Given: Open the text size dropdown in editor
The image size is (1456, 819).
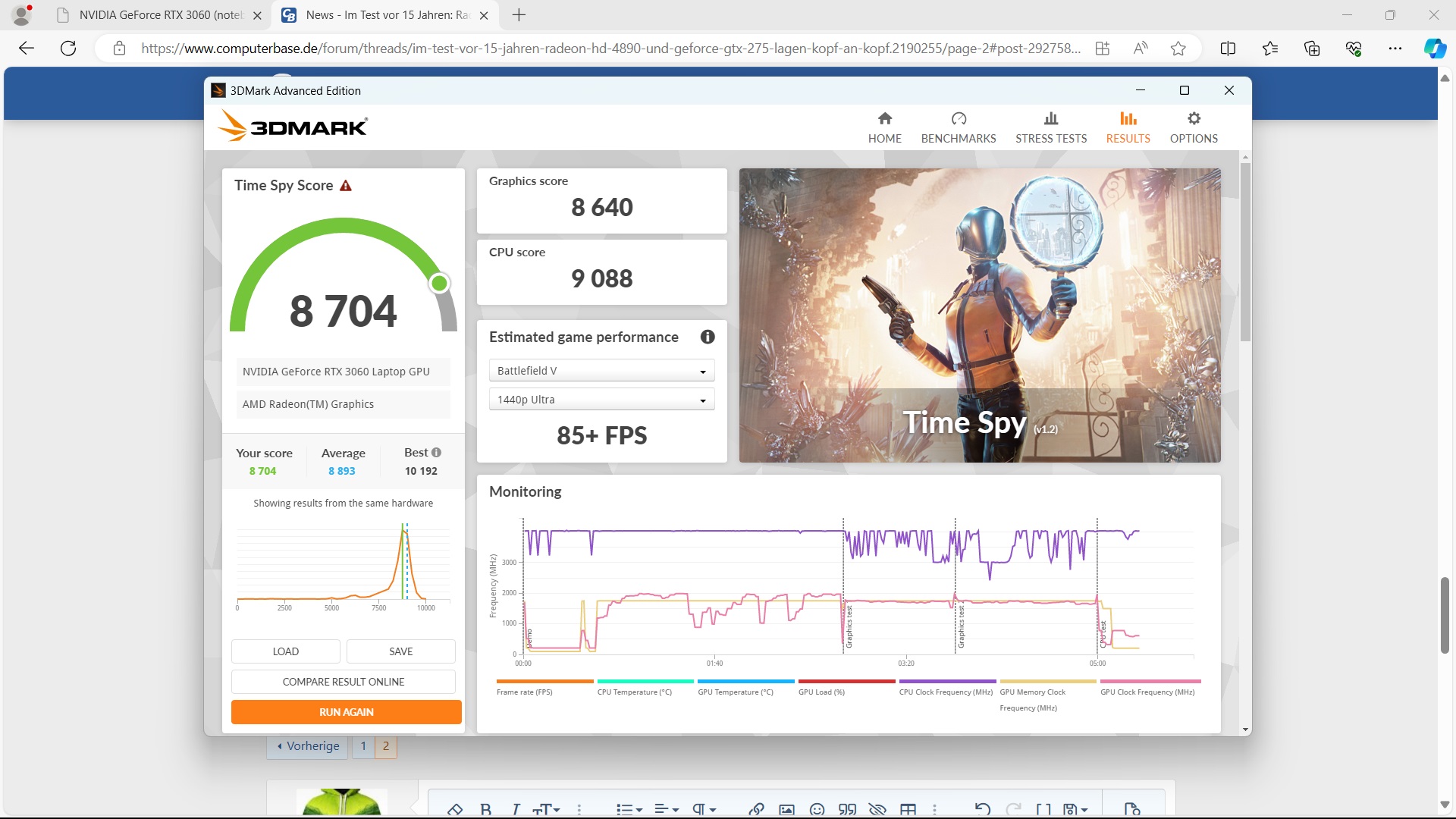Looking at the screenshot, I should [546, 809].
